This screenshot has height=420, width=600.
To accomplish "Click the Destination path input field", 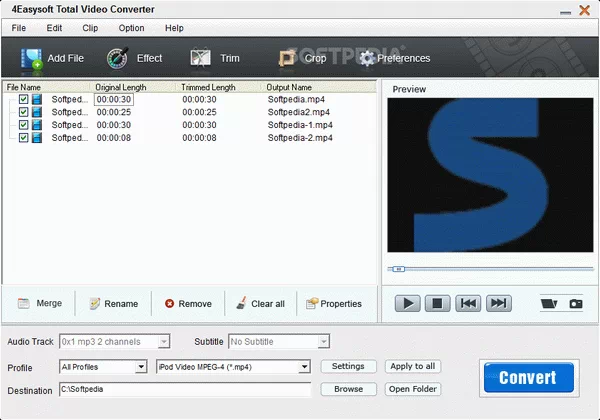I will (x=186, y=389).
